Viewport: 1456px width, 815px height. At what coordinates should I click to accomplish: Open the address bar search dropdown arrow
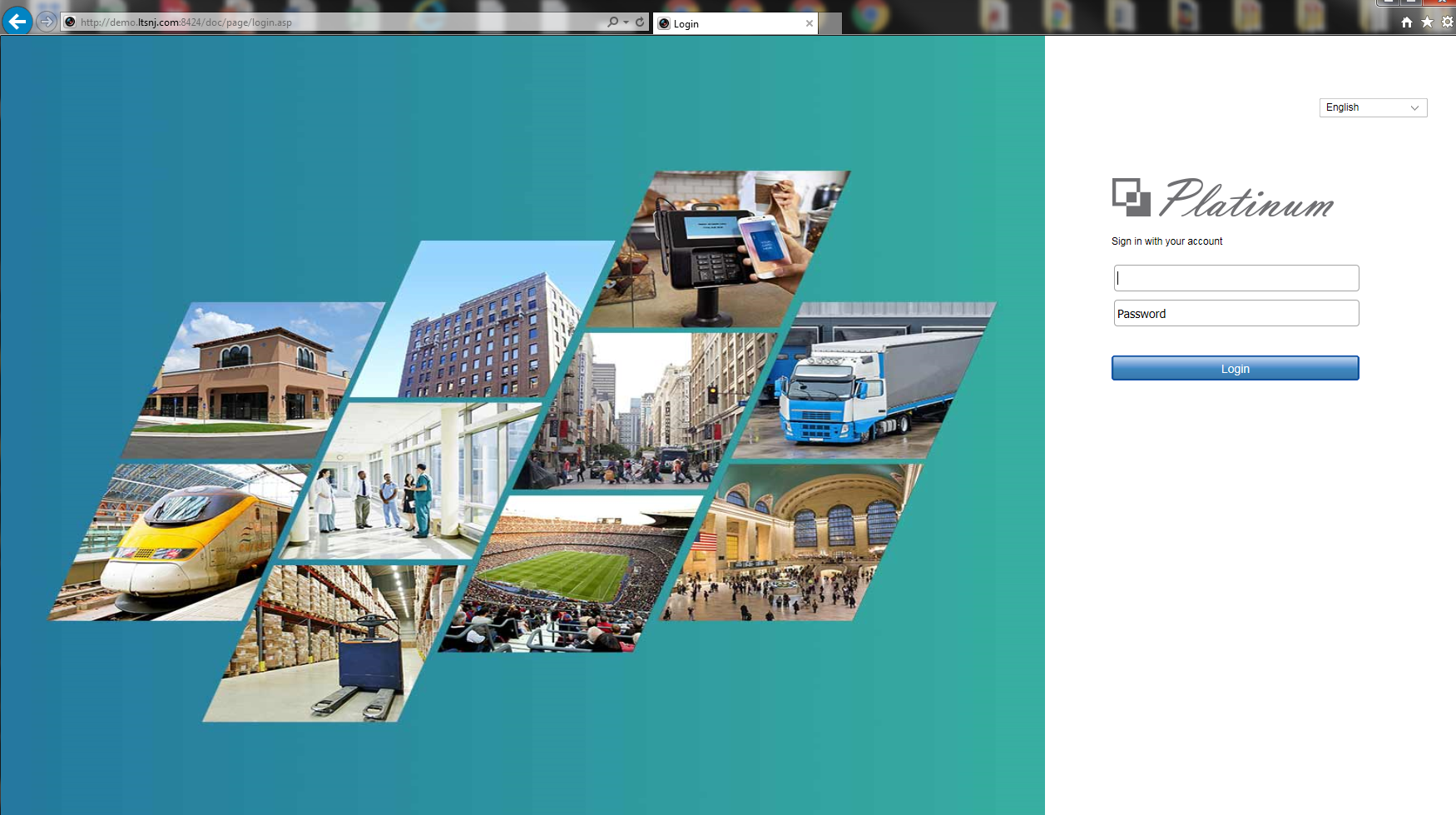tap(626, 22)
